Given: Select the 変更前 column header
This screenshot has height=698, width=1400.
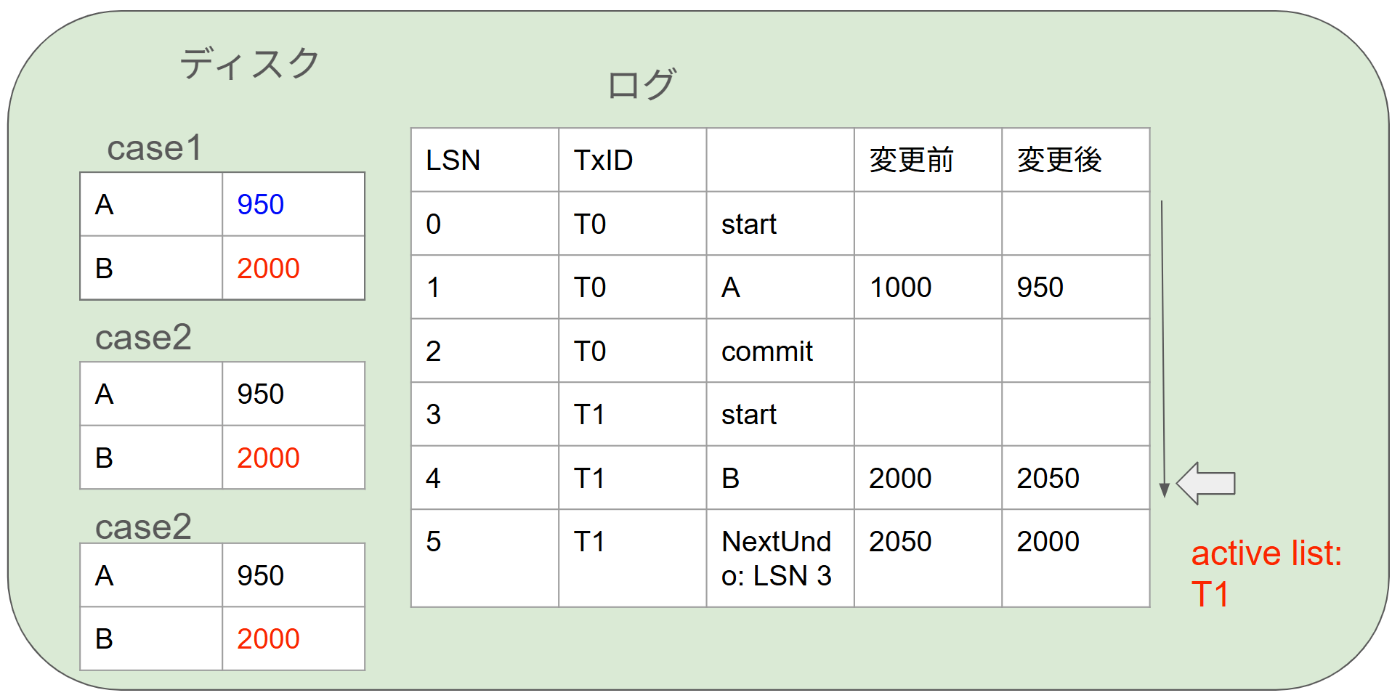Looking at the screenshot, I should point(911,160).
